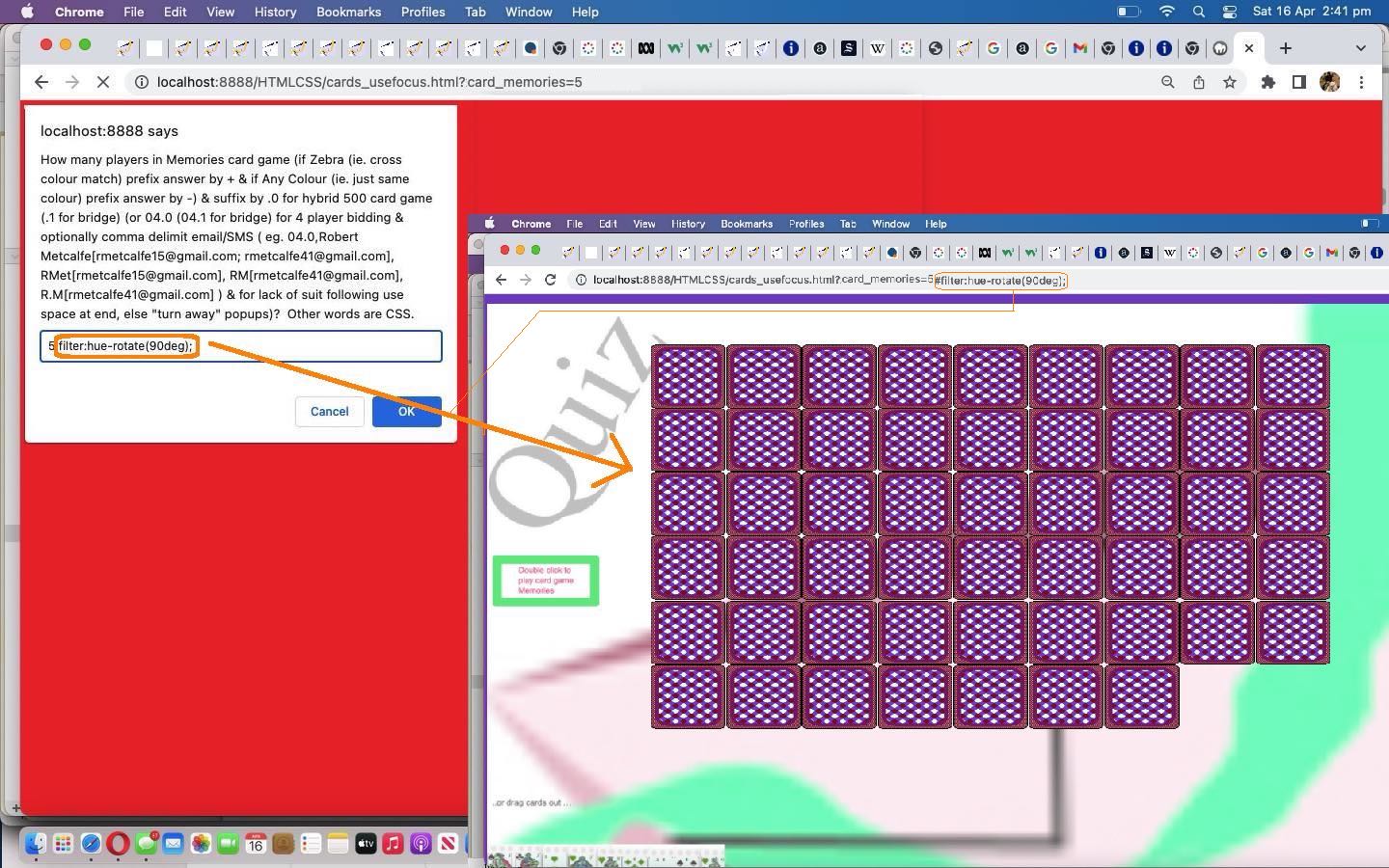Show battery status menu
1389x868 pixels.
tap(1129, 12)
